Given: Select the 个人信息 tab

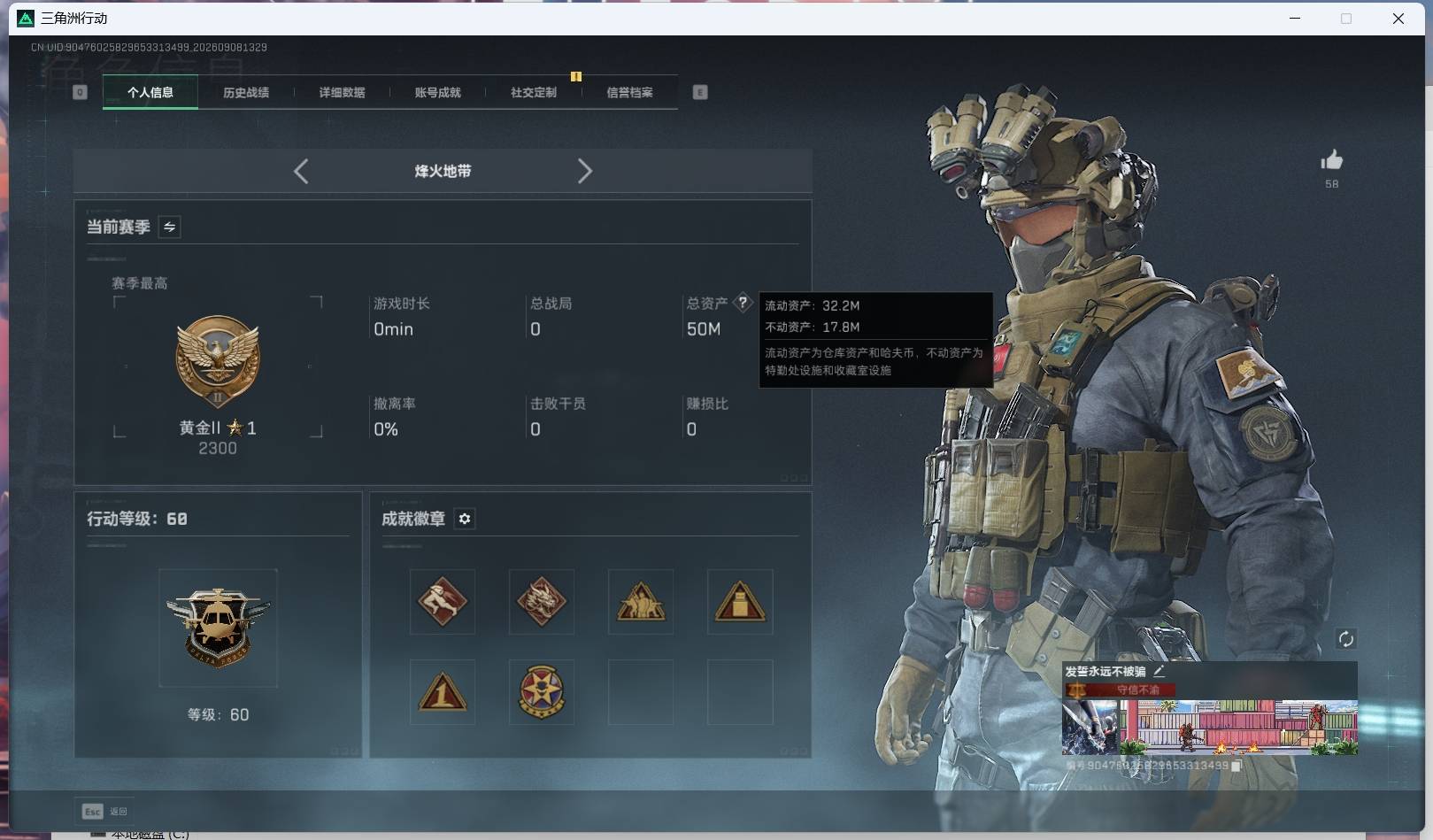Looking at the screenshot, I should pyautogui.click(x=150, y=92).
